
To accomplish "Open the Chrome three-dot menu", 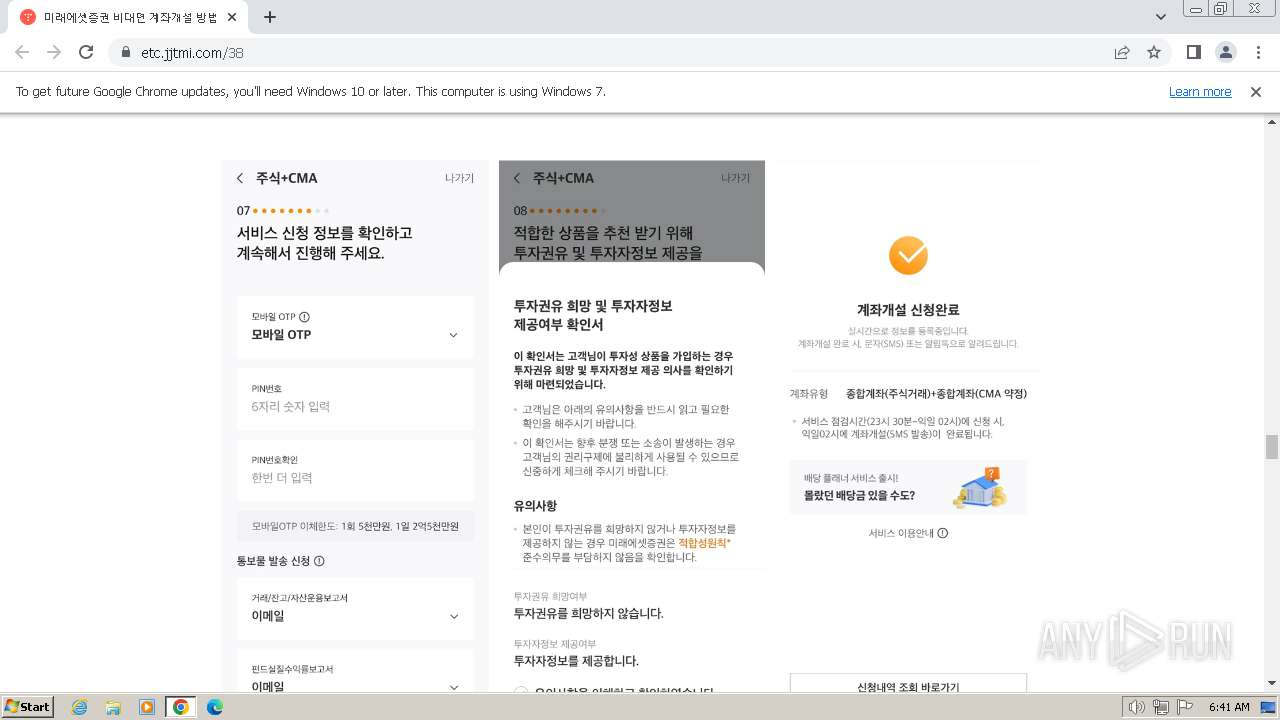I will (x=1258, y=52).
